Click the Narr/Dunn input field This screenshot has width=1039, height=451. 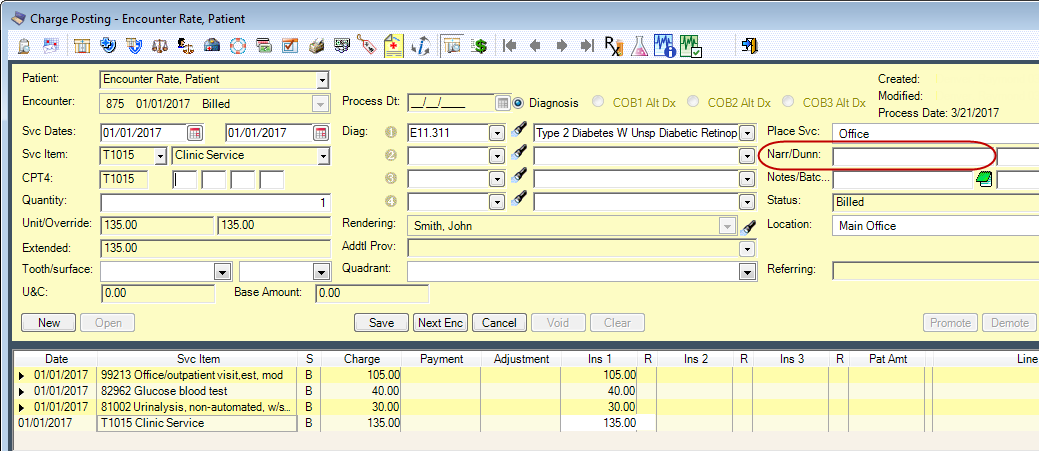pyautogui.click(x=913, y=156)
